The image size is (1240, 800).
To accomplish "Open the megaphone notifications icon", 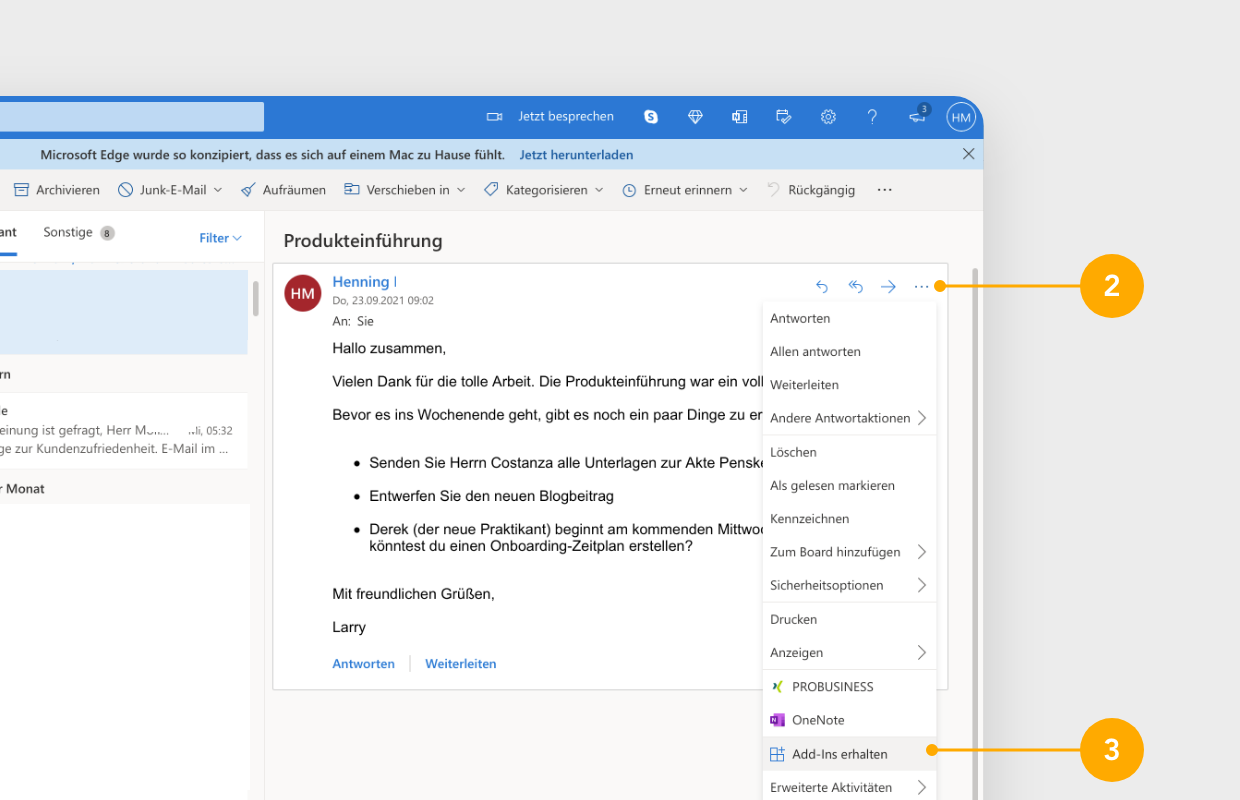I will click(x=918, y=117).
